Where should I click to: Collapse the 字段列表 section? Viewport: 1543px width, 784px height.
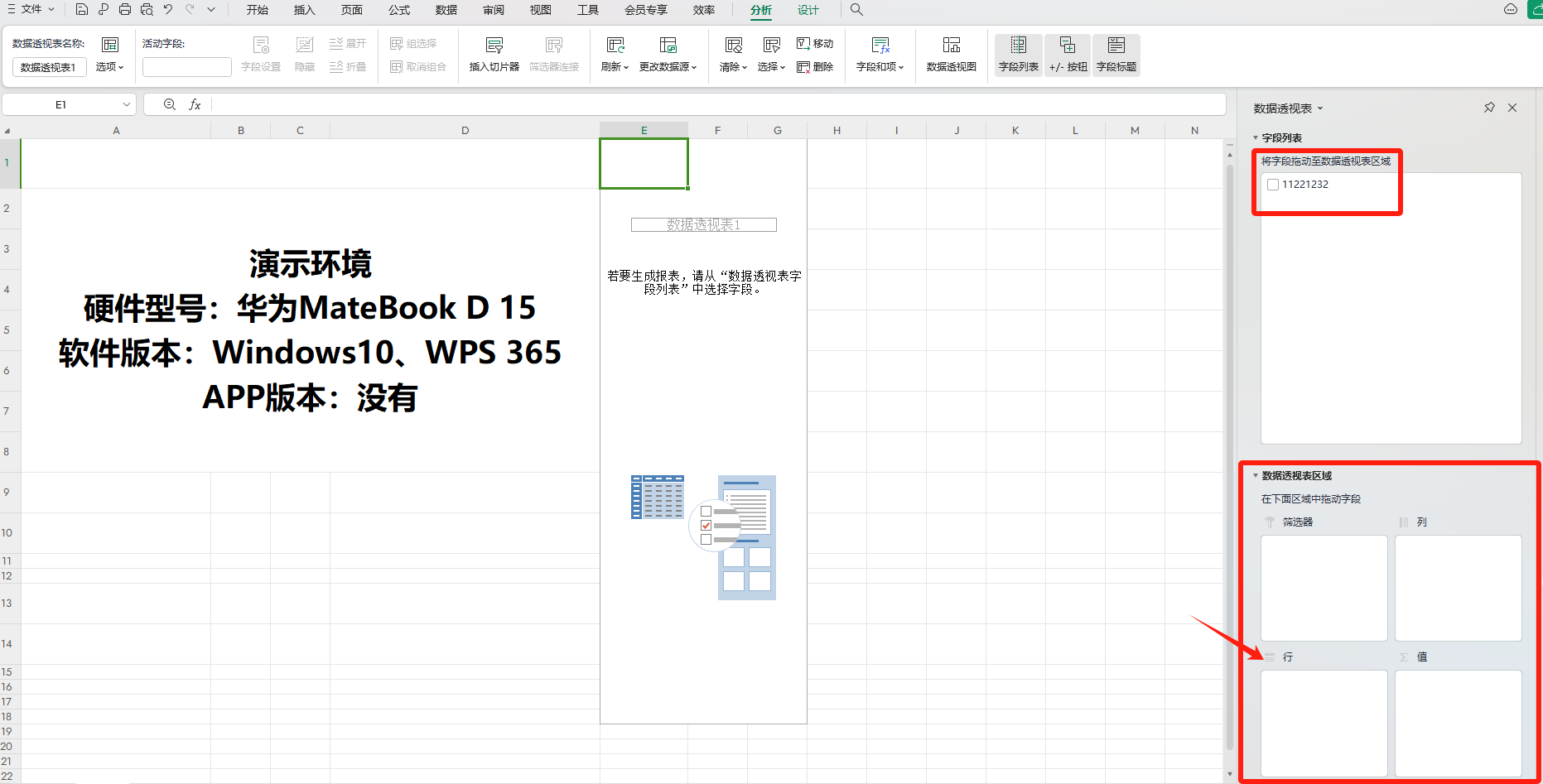point(1256,138)
